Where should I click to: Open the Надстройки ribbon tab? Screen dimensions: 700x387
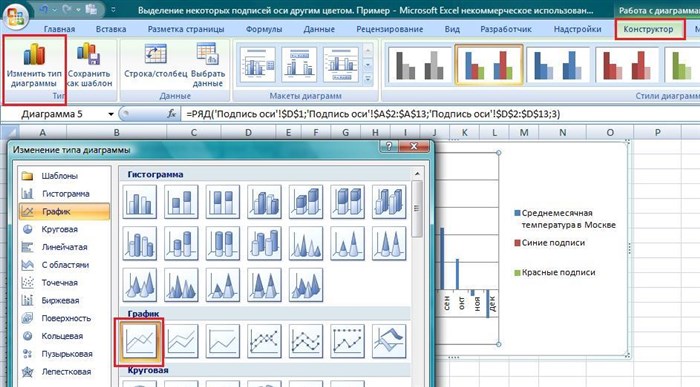coord(577,29)
